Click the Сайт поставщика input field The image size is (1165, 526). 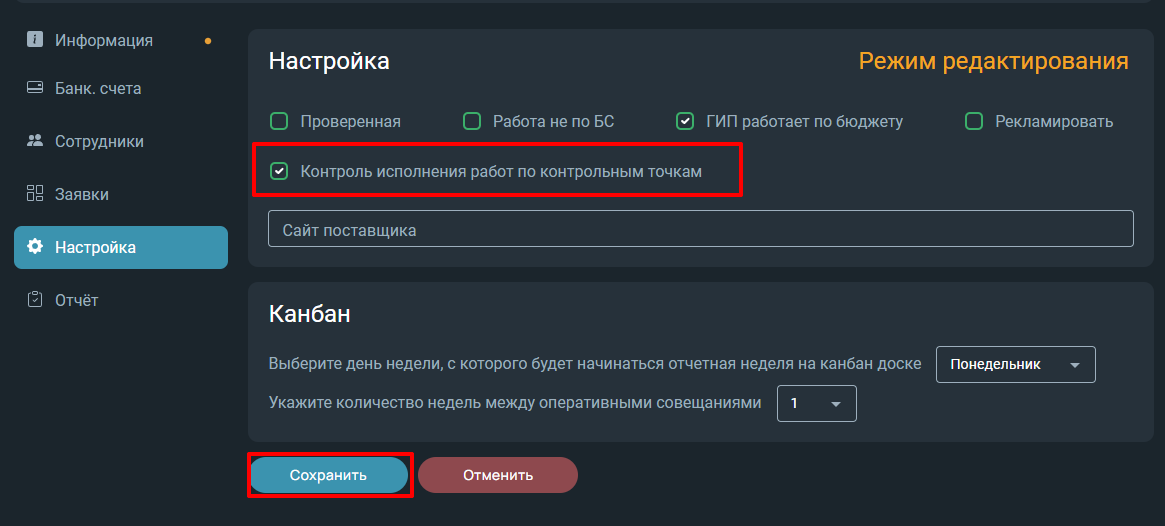coord(701,229)
